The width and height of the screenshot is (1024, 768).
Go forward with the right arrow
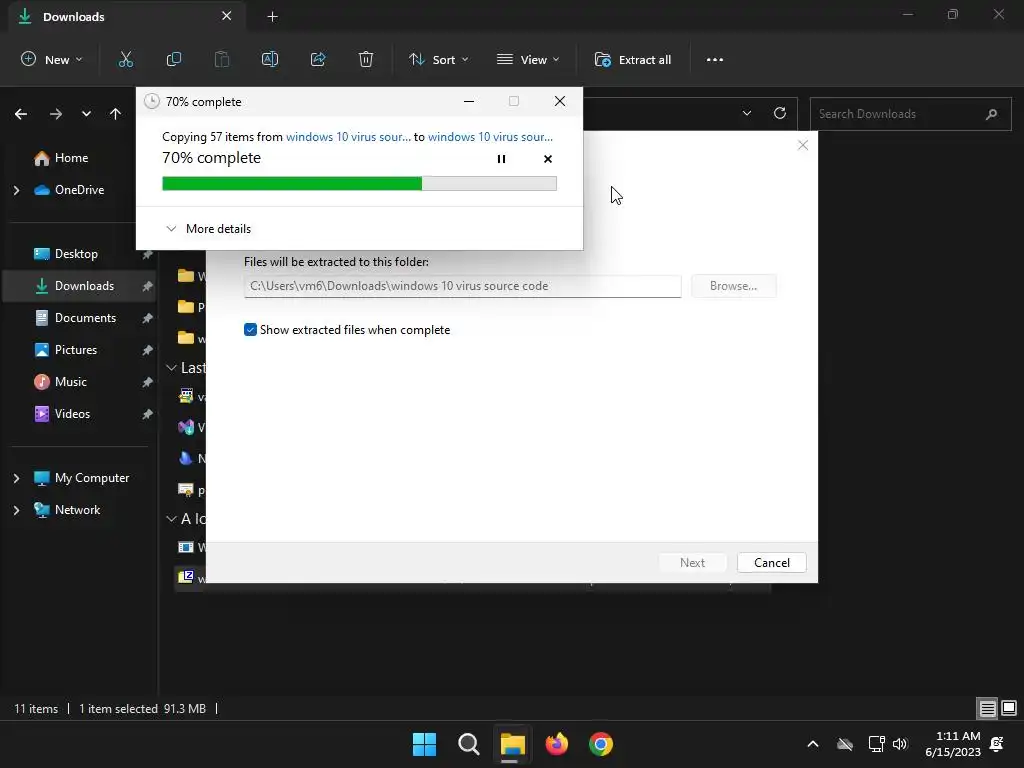coord(56,114)
